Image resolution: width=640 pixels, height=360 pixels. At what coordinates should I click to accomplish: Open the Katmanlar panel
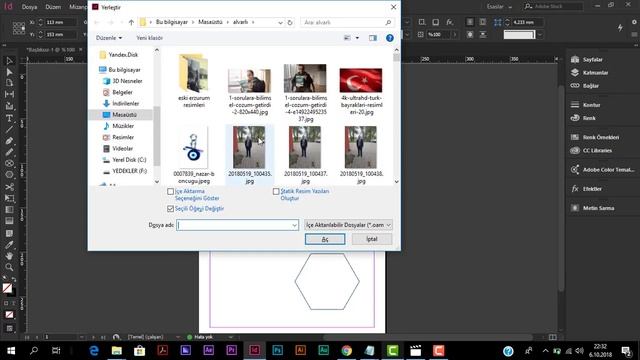tap(589, 73)
